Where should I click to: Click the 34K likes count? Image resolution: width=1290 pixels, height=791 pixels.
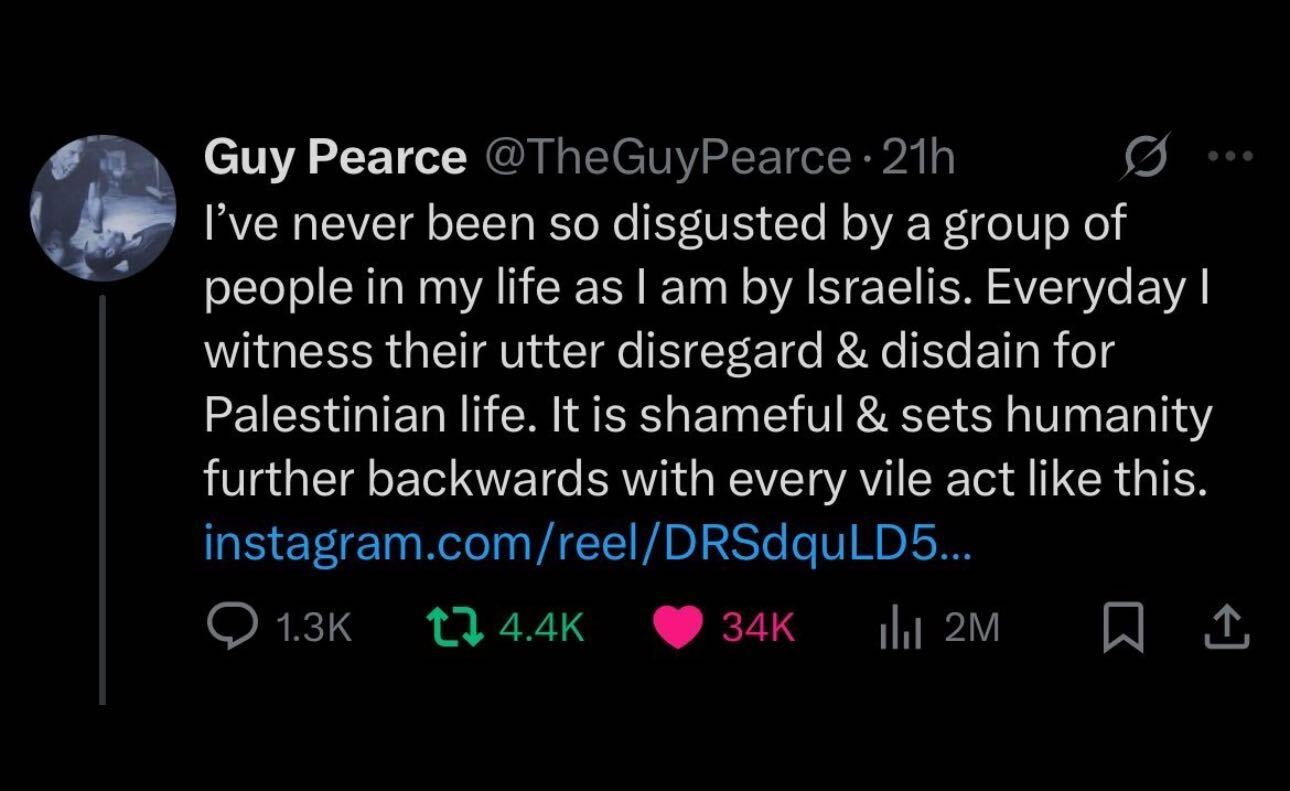tap(758, 627)
